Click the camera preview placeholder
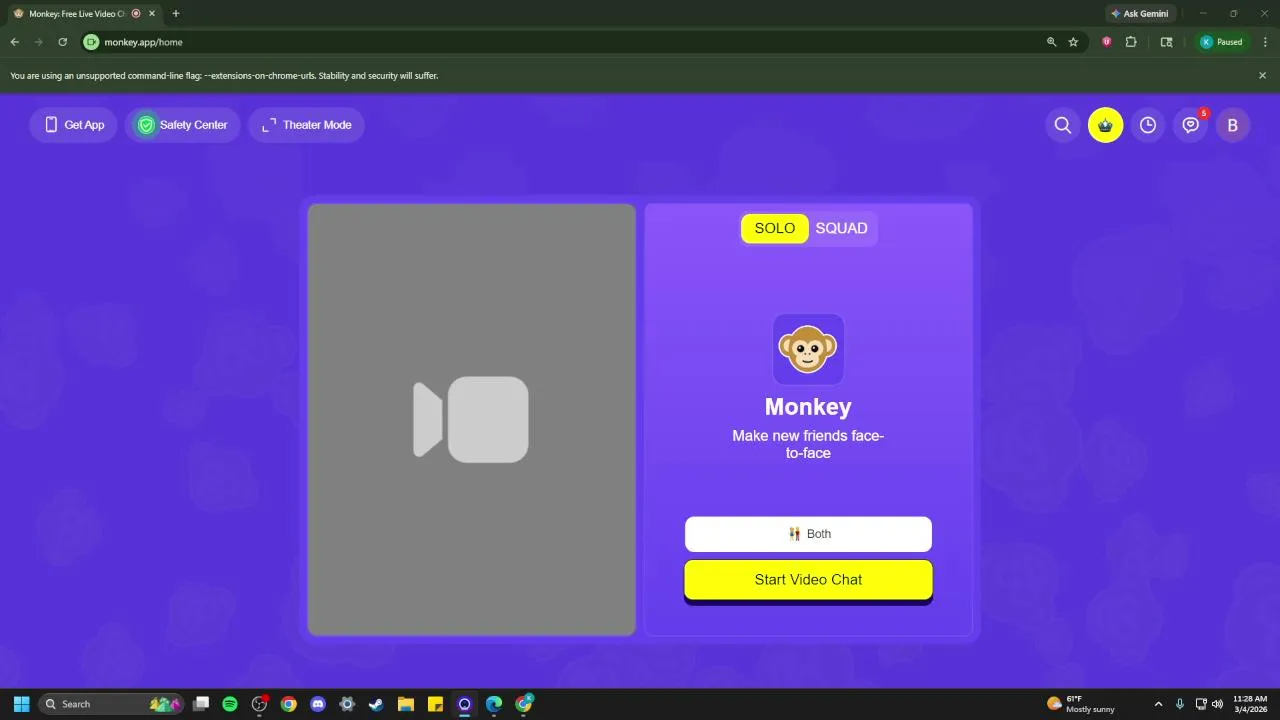The image size is (1280, 720). (472, 420)
